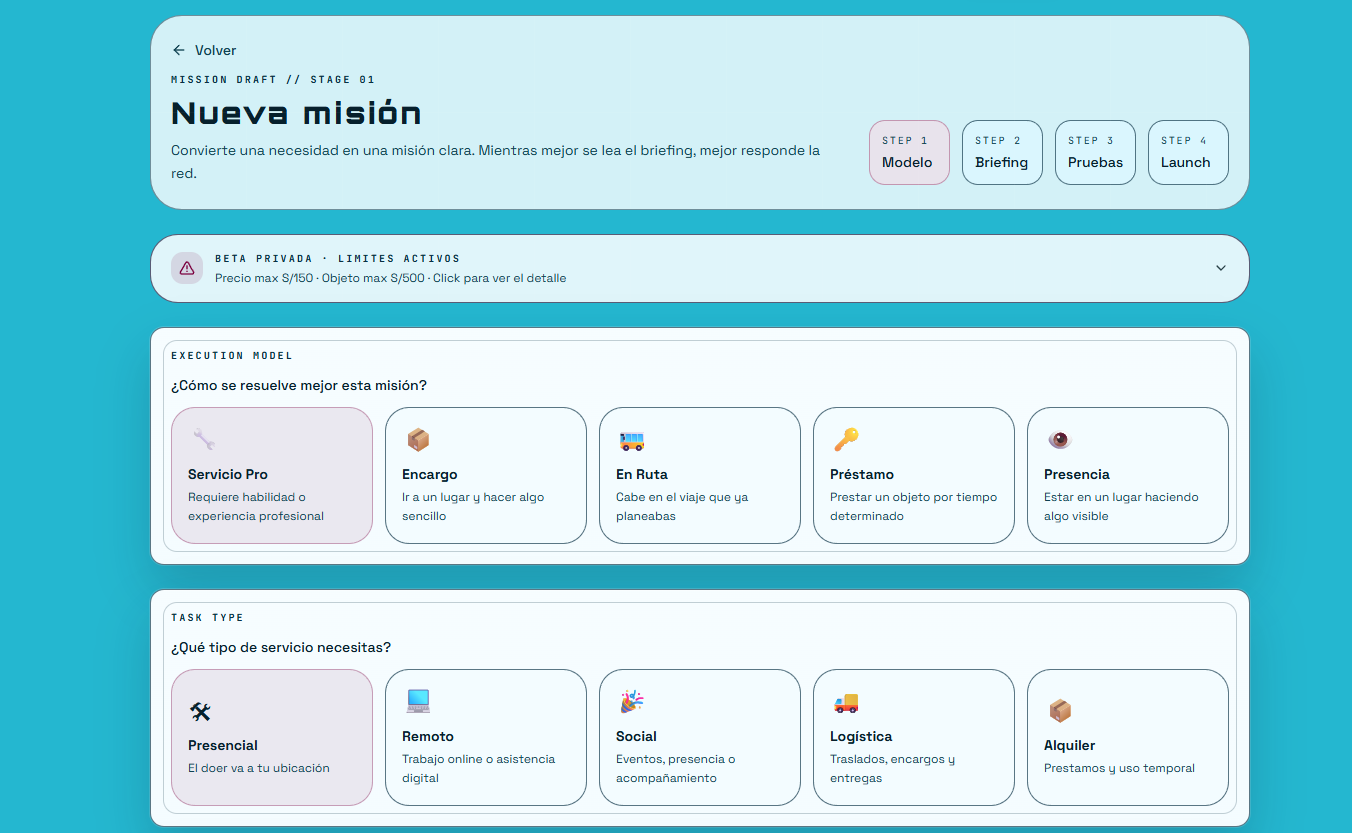1352x833 pixels.
Task: Click the warning triangle icon in beta banner
Action: (x=187, y=268)
